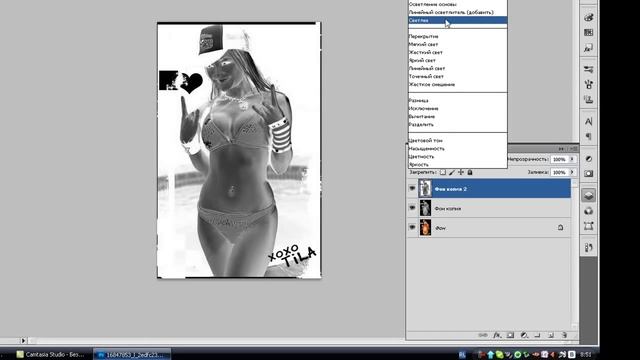The height and width of the screenshot is (360, 640).
Task: Click the lock icon on Фон layer
Action: [560, 227]
